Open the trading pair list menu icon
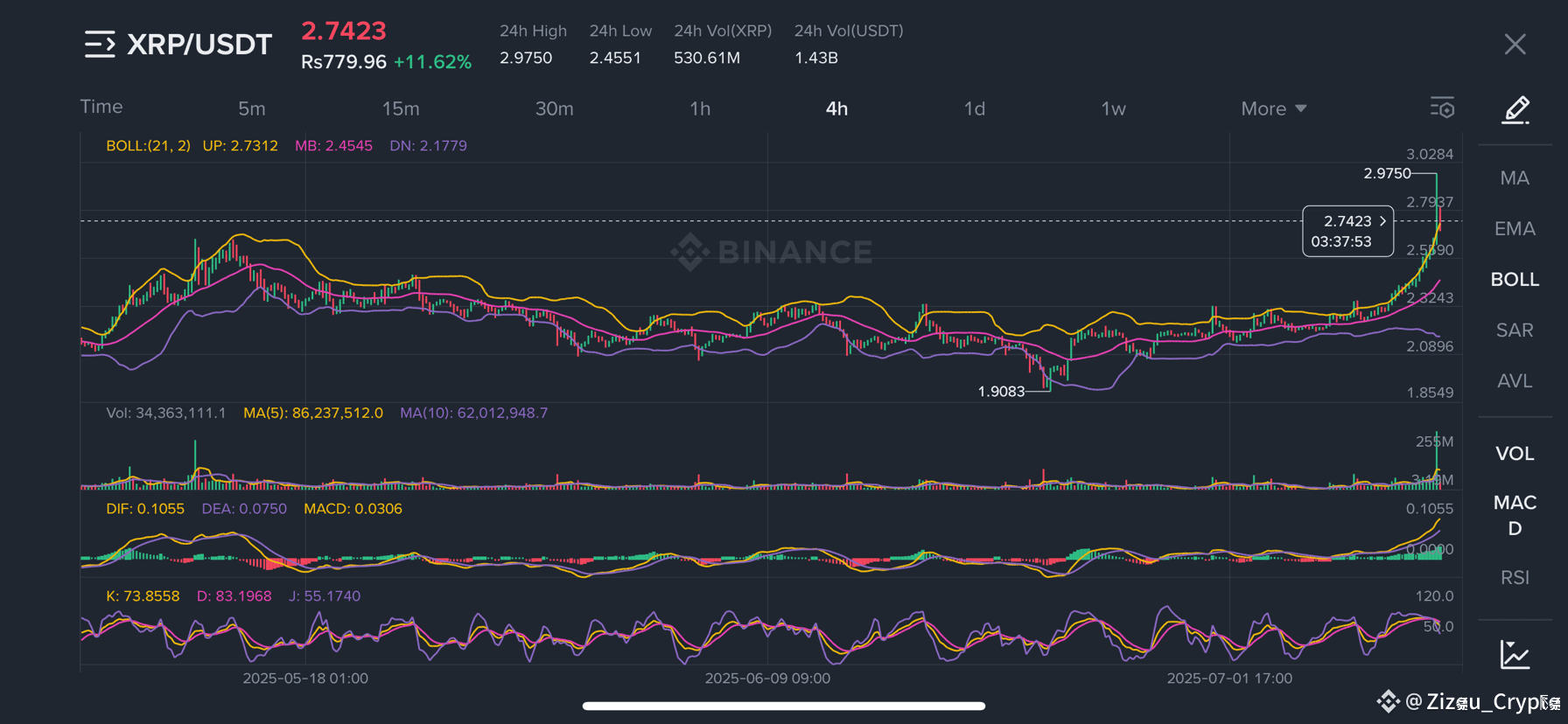Image resolution: width=1568 pixels, height=724 pixels. pyautogui.click(x=100, y=44)
